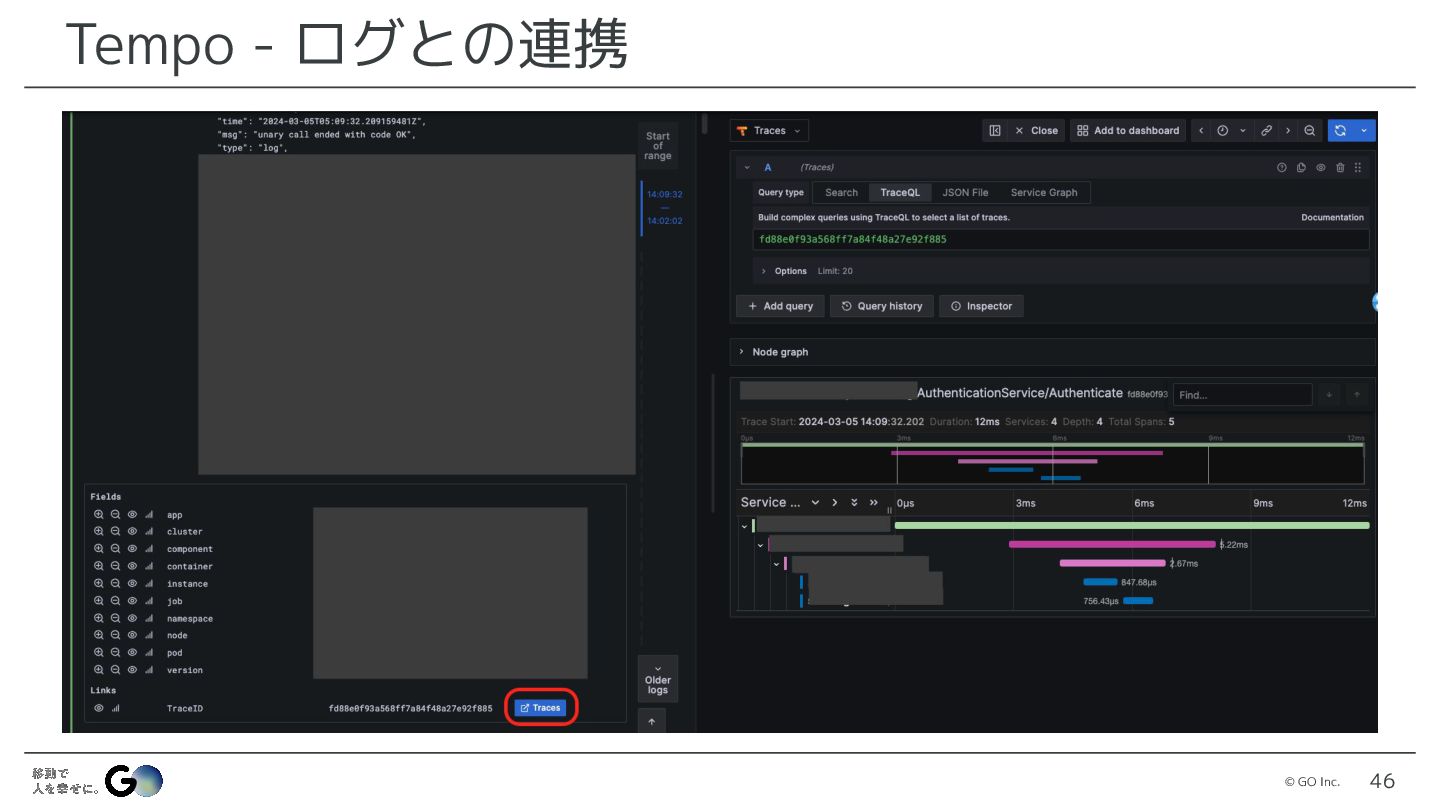The height and width of the screenshot is (810, 1440).
Task: Shift the time range forwards with right arrow
Action: point(1288,131)
